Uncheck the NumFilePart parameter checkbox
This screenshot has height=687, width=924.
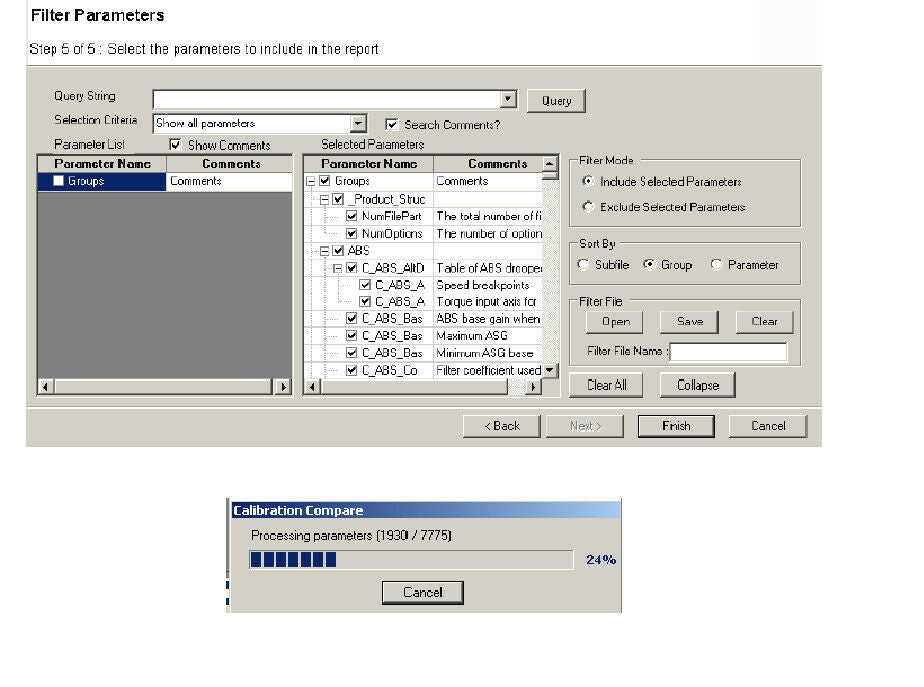352,216
